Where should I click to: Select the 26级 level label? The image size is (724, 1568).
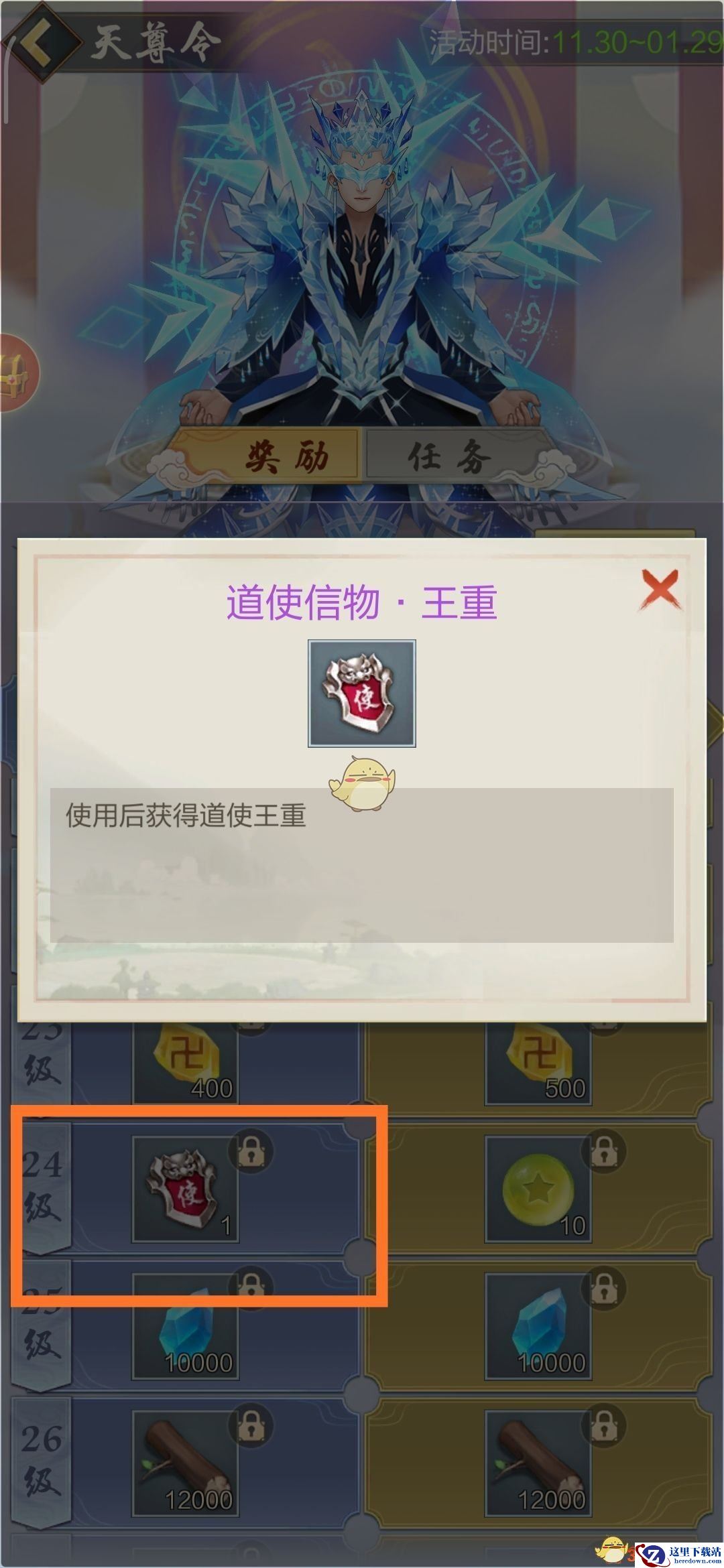coord(42,1461)
